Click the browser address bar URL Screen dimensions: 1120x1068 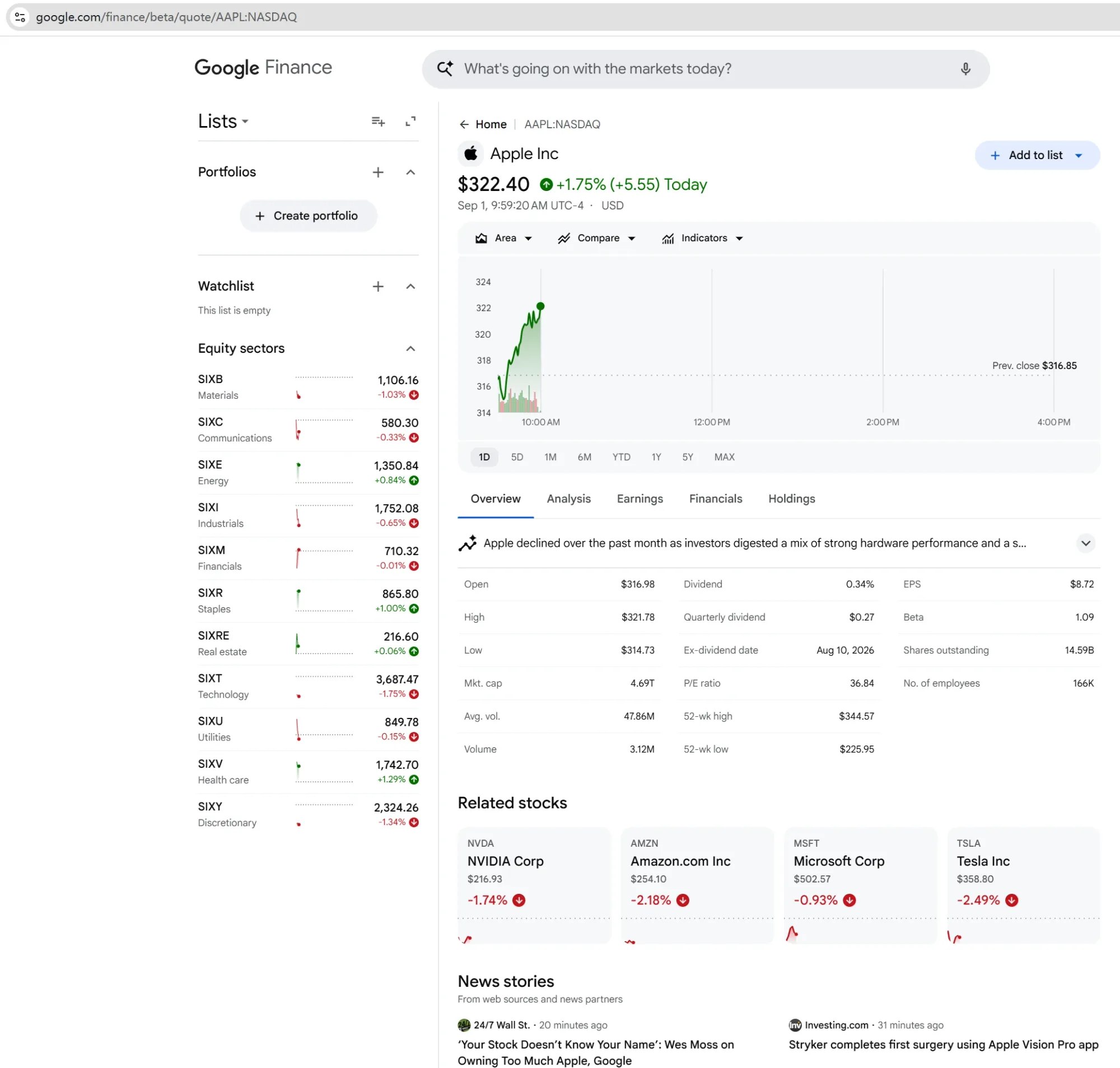tap(166, 17)
